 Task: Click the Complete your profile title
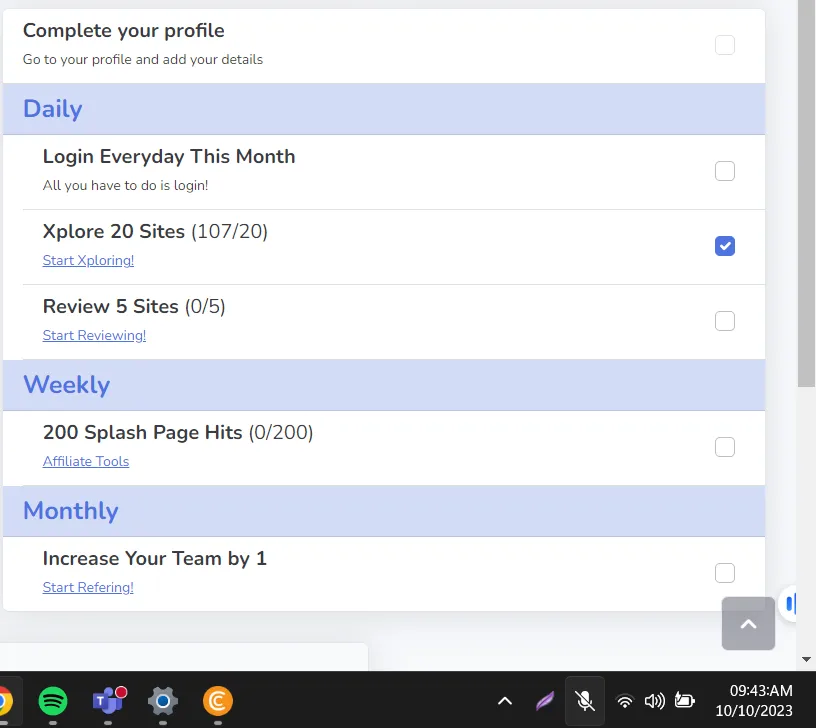[124, 30]
